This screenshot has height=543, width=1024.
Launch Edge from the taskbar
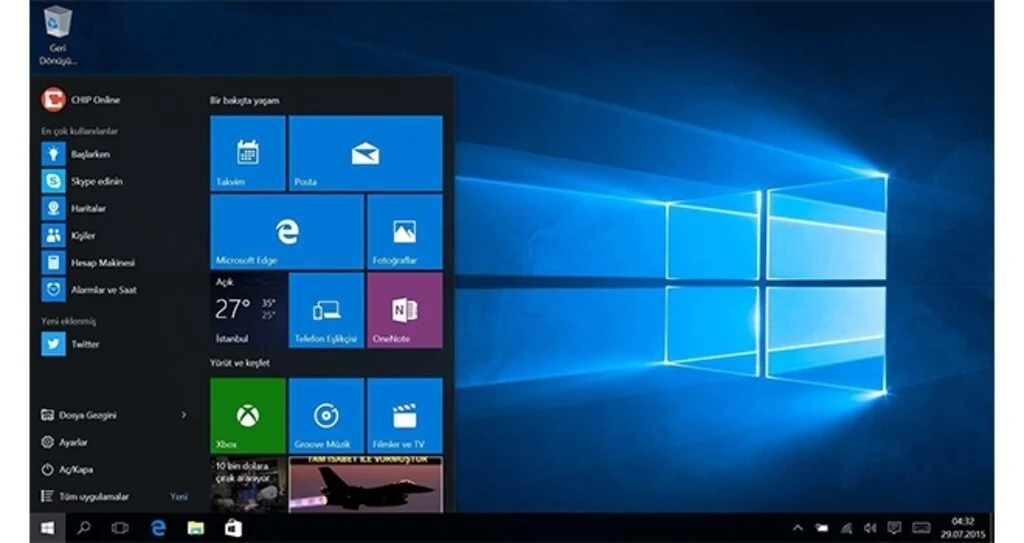pyautogui.click(x=158, y=528)
